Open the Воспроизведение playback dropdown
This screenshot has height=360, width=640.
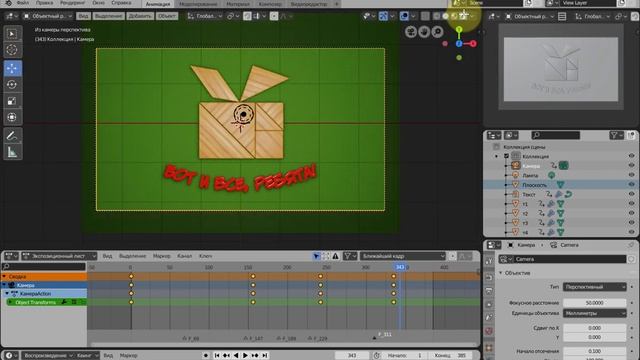48,356
